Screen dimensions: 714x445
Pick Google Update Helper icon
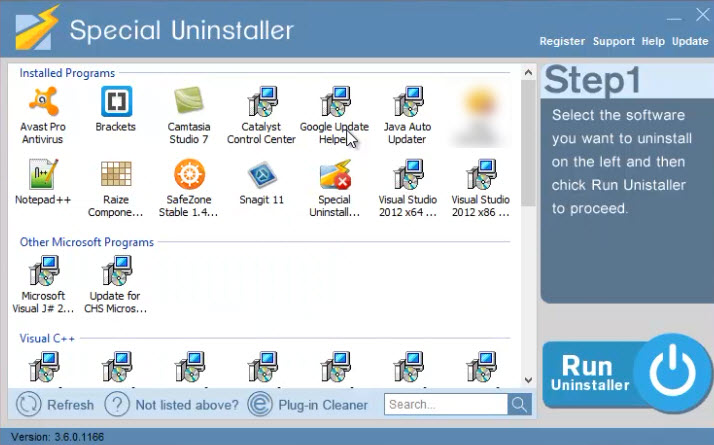point(335,101)
